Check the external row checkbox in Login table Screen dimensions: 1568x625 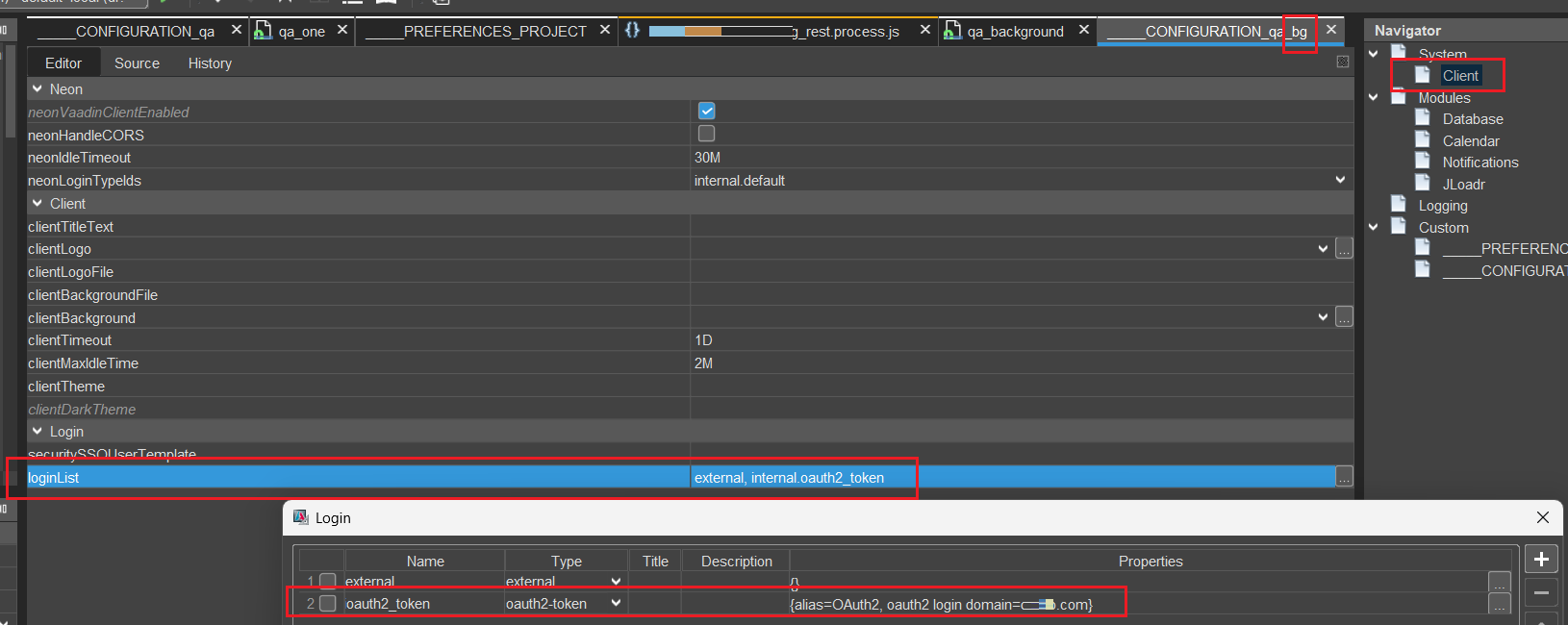point(328,581)
